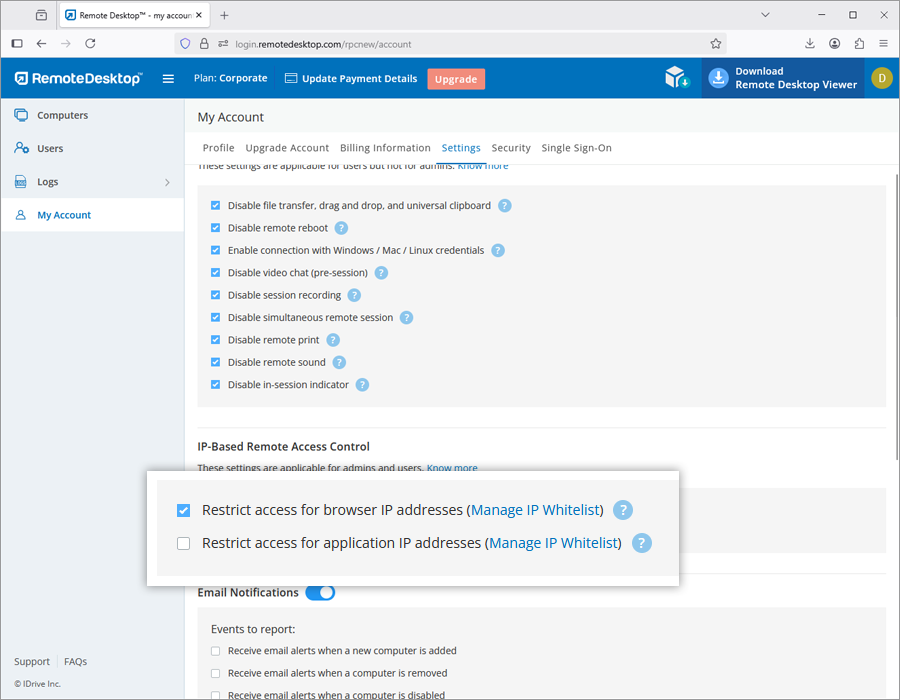Screen dimensions: 900x700
Task: Click the help icon for browser IP addresses
Action: coord(623,510)
